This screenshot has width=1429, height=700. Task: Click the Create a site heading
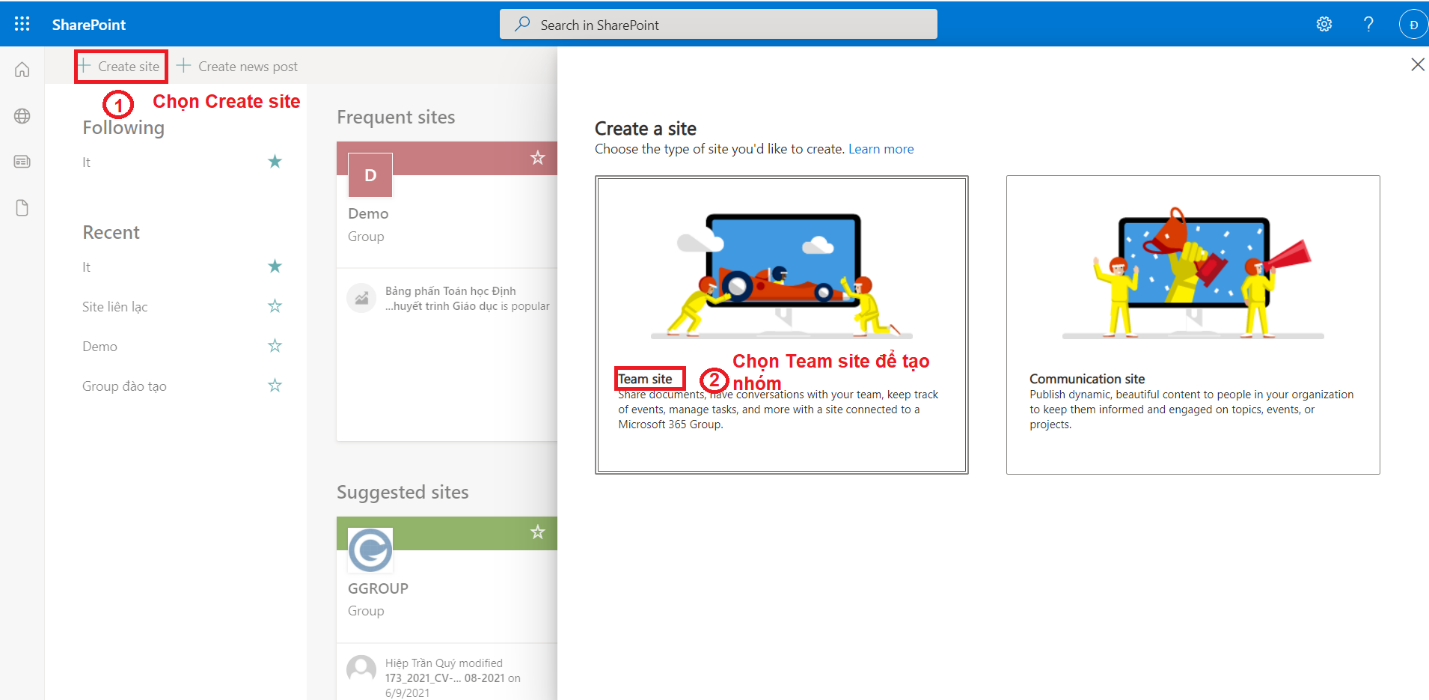pos(646,128)
